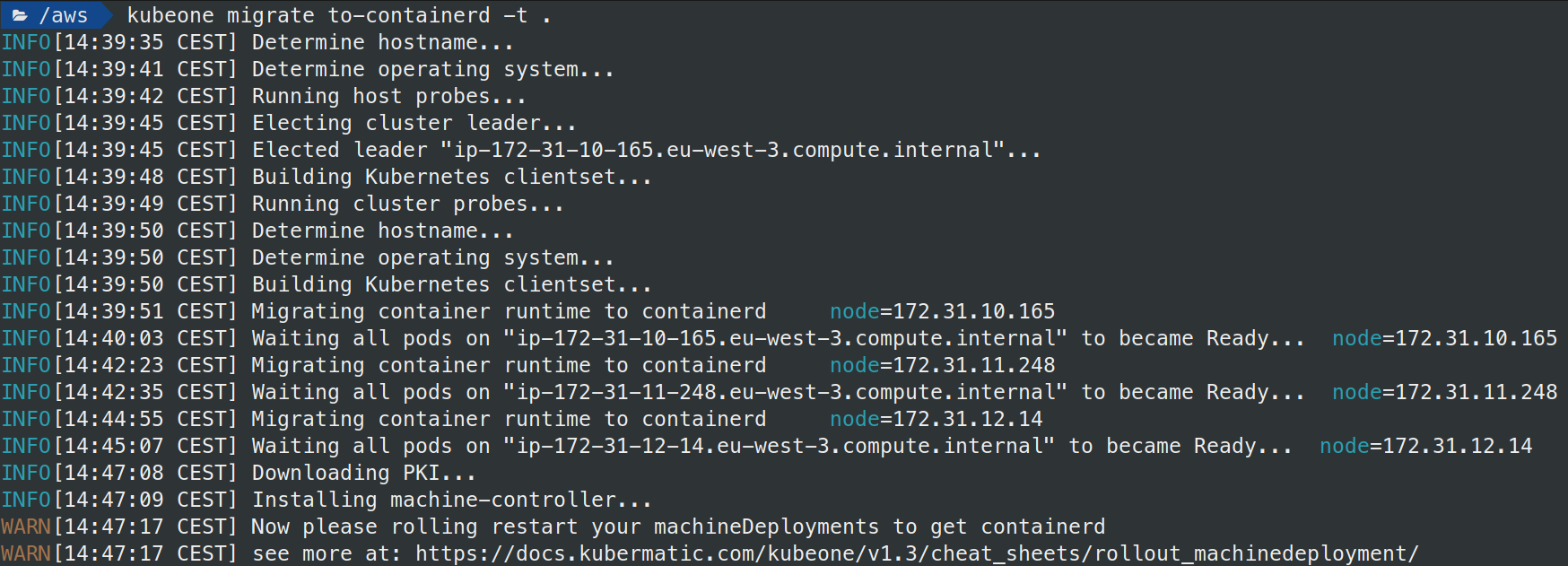Click the 'Downloading PKI...' log message
The height and width of the screenshot is (566, 1568).
pos(363,473)
